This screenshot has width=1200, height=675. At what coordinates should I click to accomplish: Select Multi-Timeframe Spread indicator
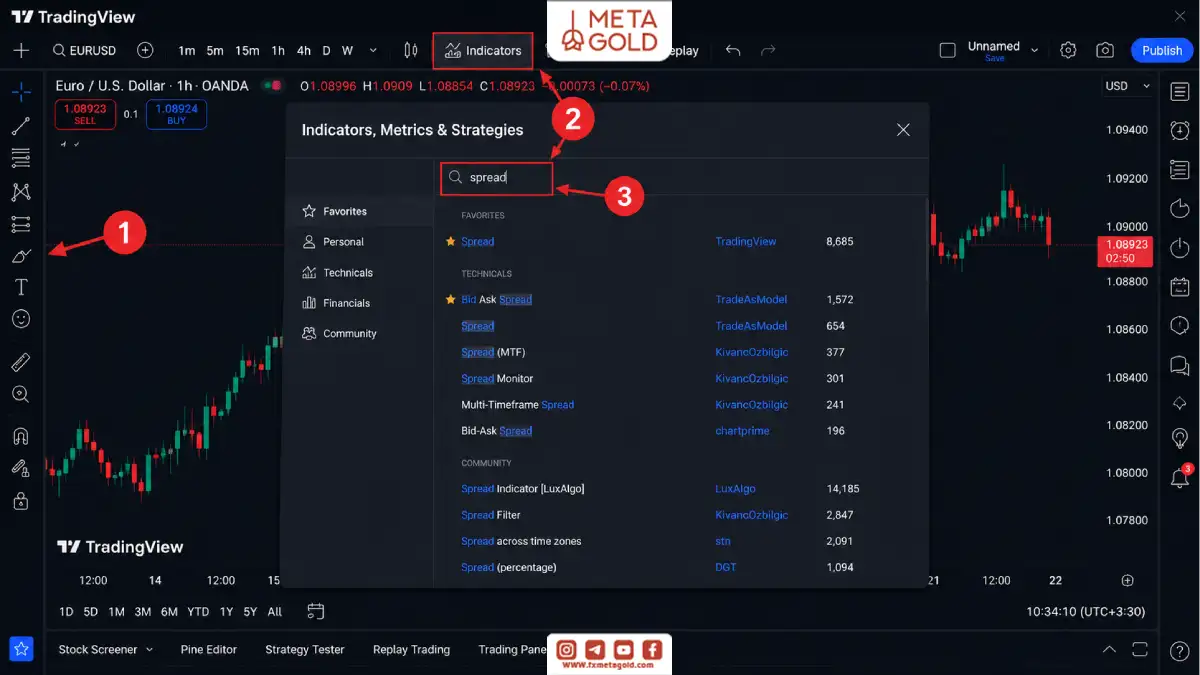518,405
